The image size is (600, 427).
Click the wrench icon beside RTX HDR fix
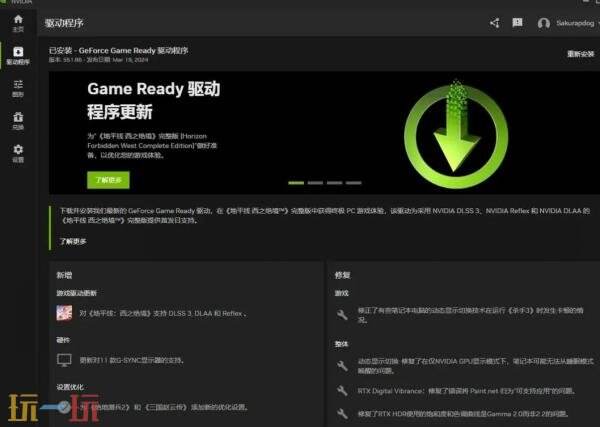tap(342, 414)
